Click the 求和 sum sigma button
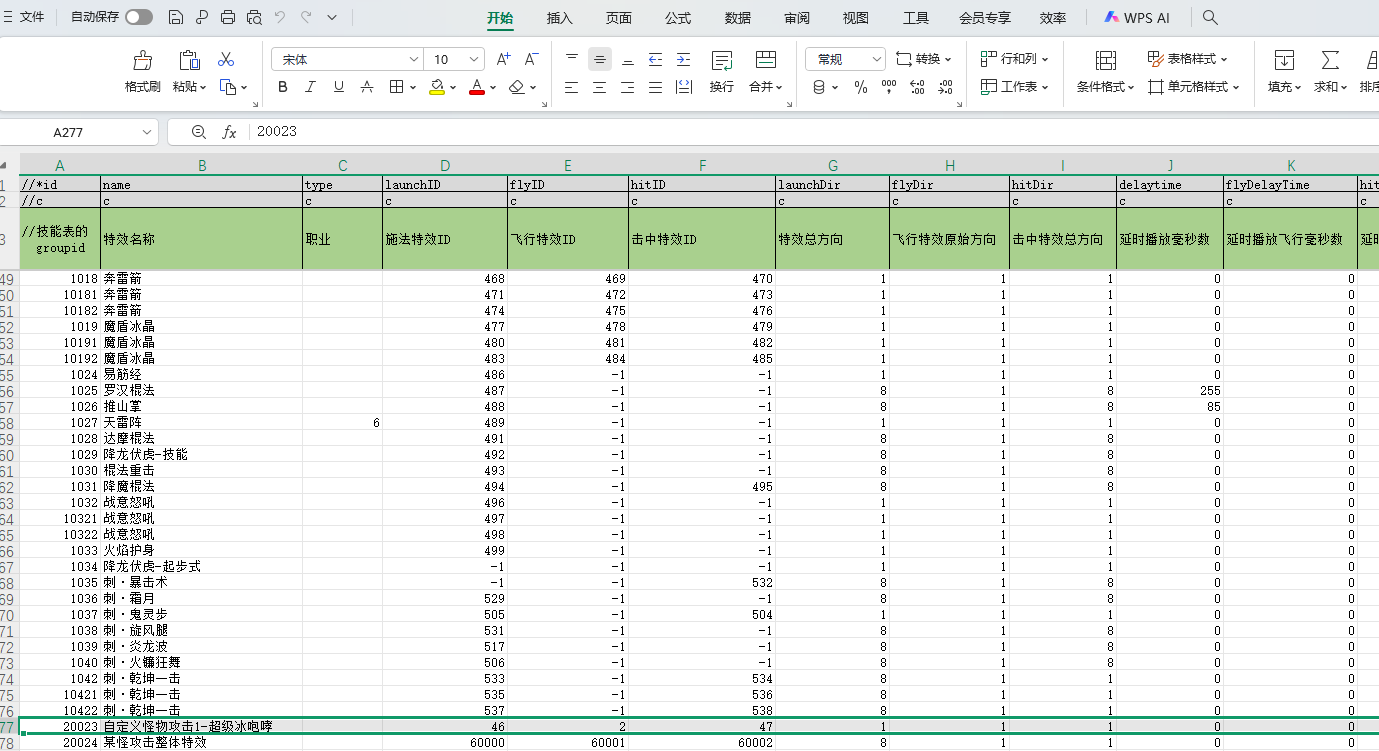 coord(1330,71)
